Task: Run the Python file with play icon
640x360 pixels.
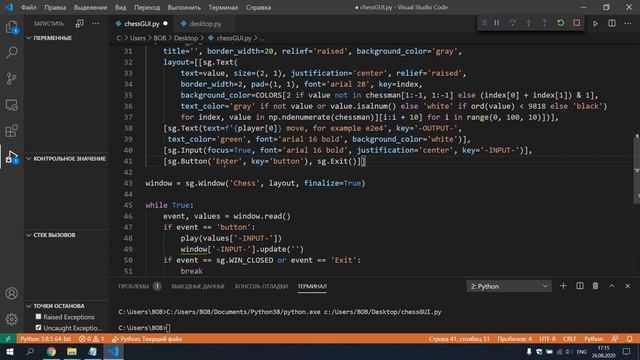Action: click(x=596, y=24)
